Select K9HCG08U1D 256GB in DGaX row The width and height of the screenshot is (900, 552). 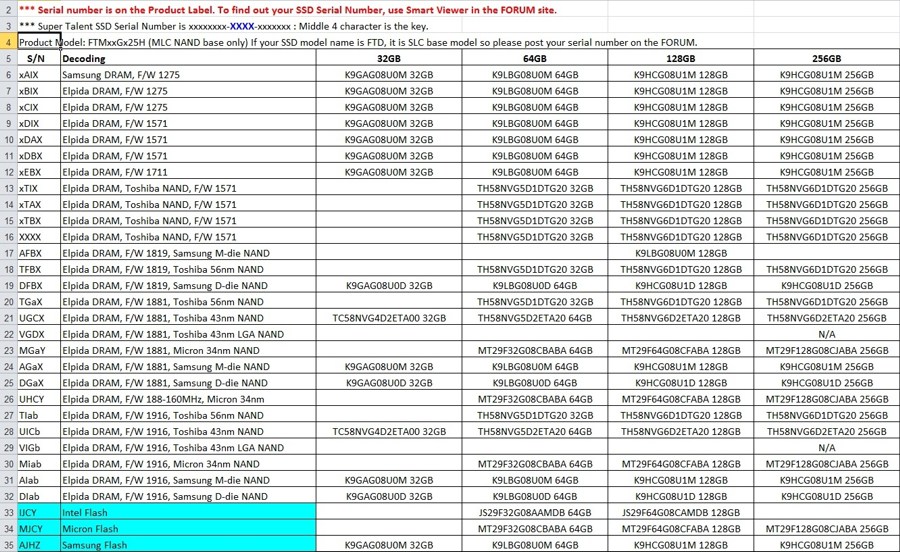[827, 383]
